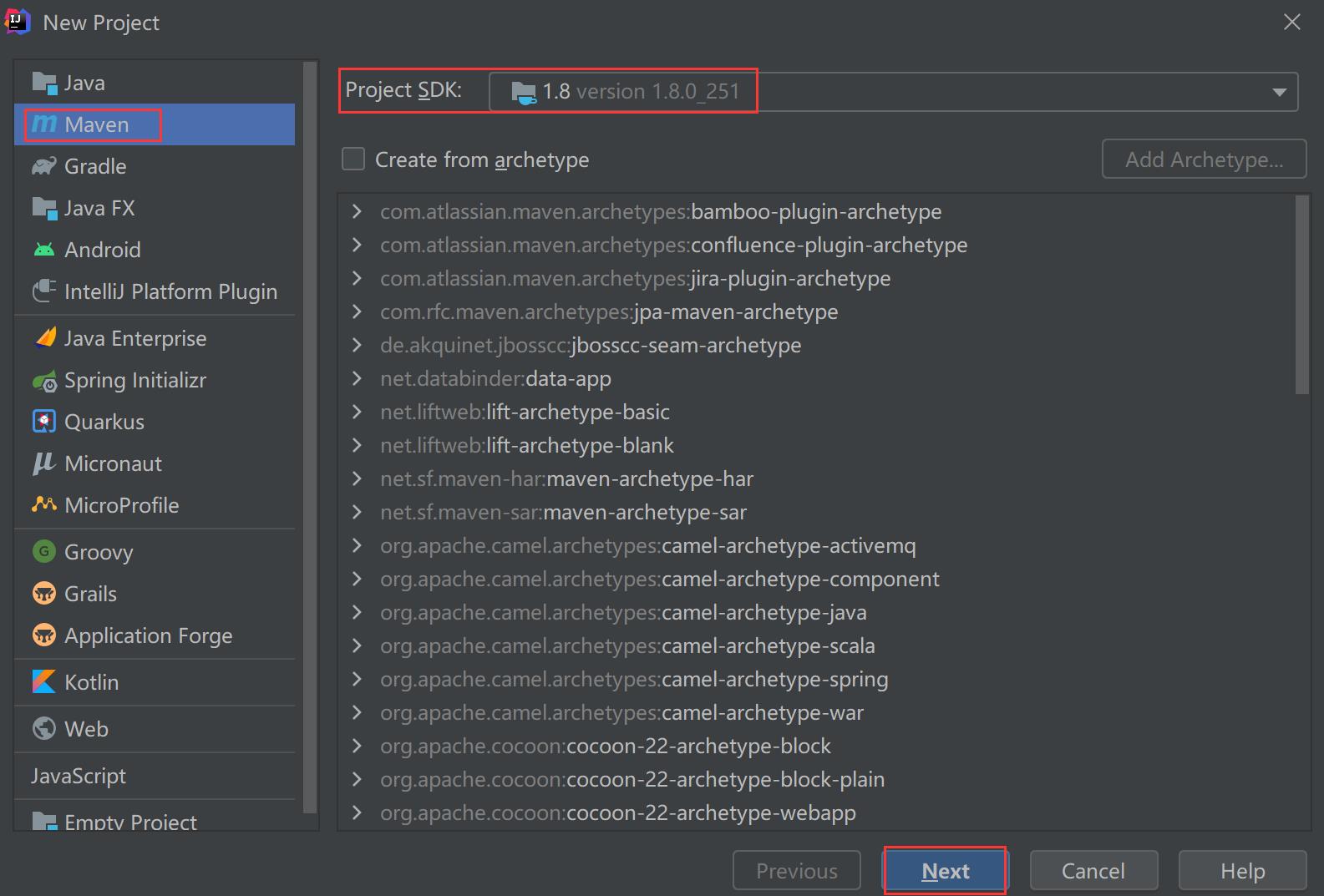Screen dimensions: 1324x896
Task: Expand bamboo-plugin-archetype entry
Action: (358, 211)
